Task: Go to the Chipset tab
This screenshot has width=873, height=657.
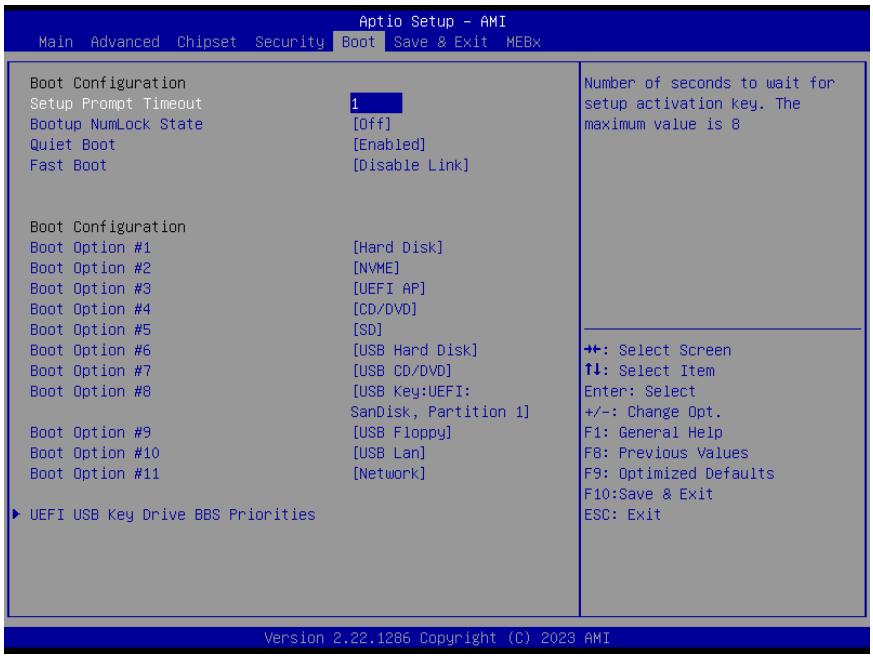Action: pyautogui.click(x=207, y=42)
